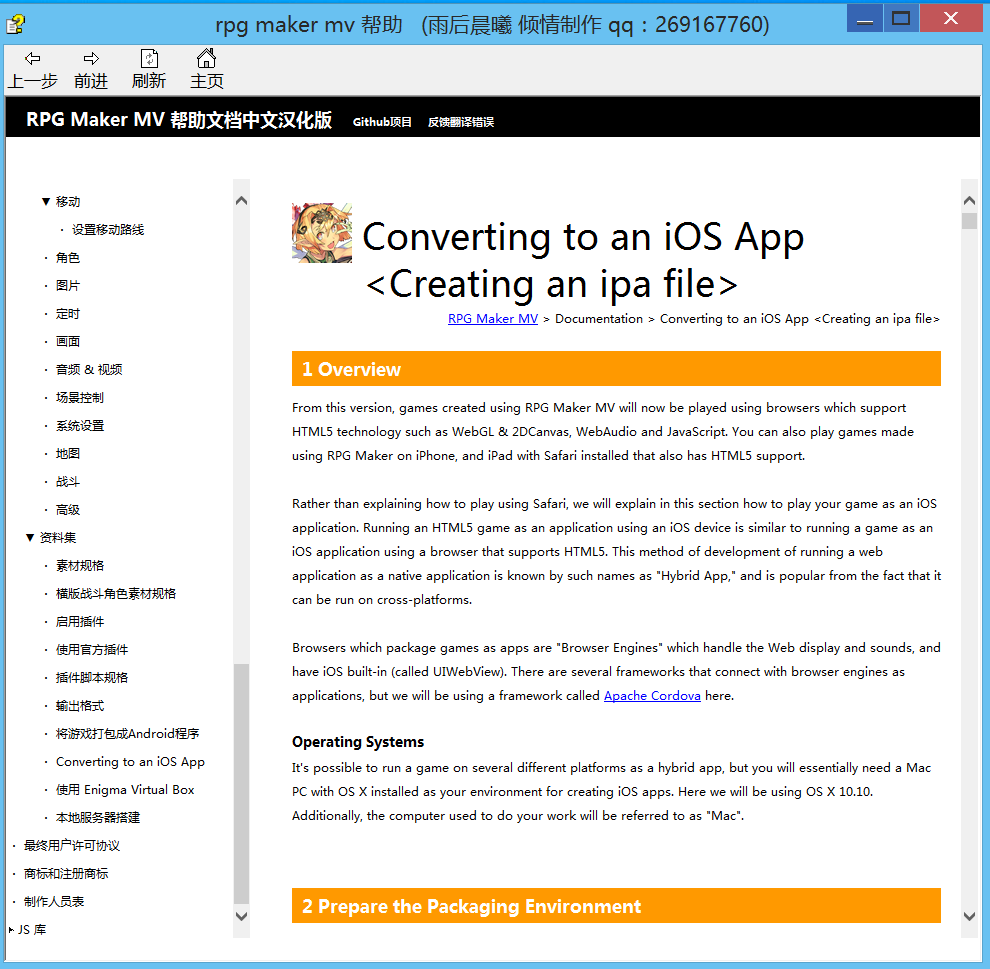Image resolution: width=990 pixels, height=969 pixels.
Task: Open 商标和注册商标 sidebar entry
Action: [x=66, y=874]
